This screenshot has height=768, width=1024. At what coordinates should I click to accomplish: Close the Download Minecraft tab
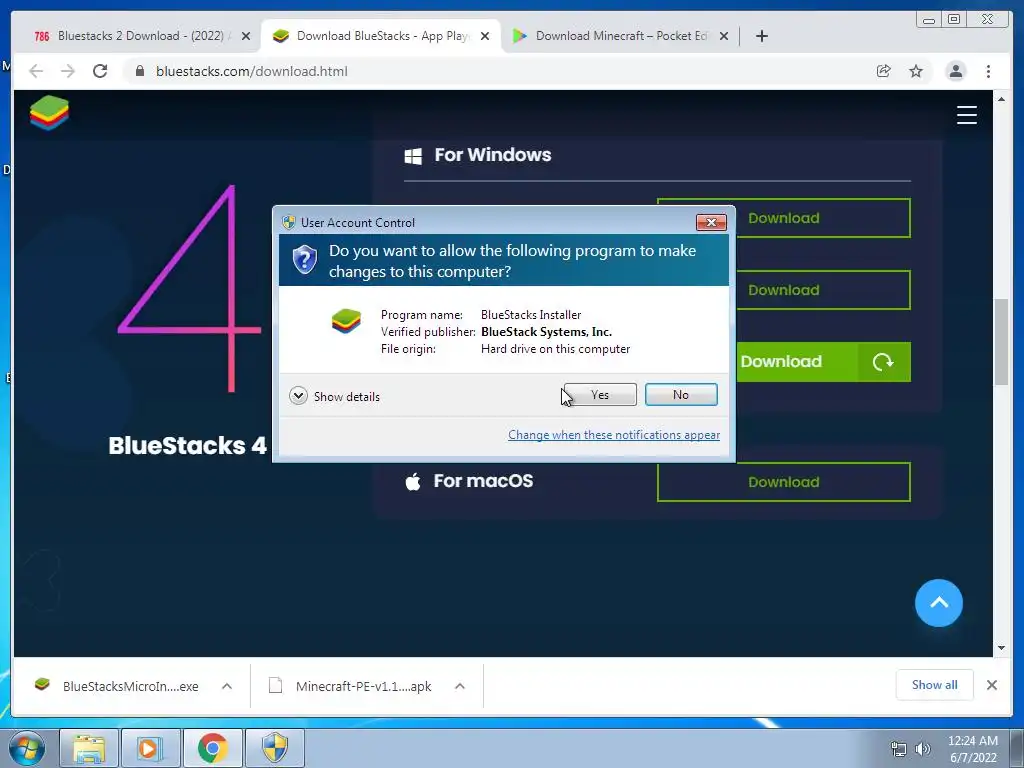tap(724, 37)
